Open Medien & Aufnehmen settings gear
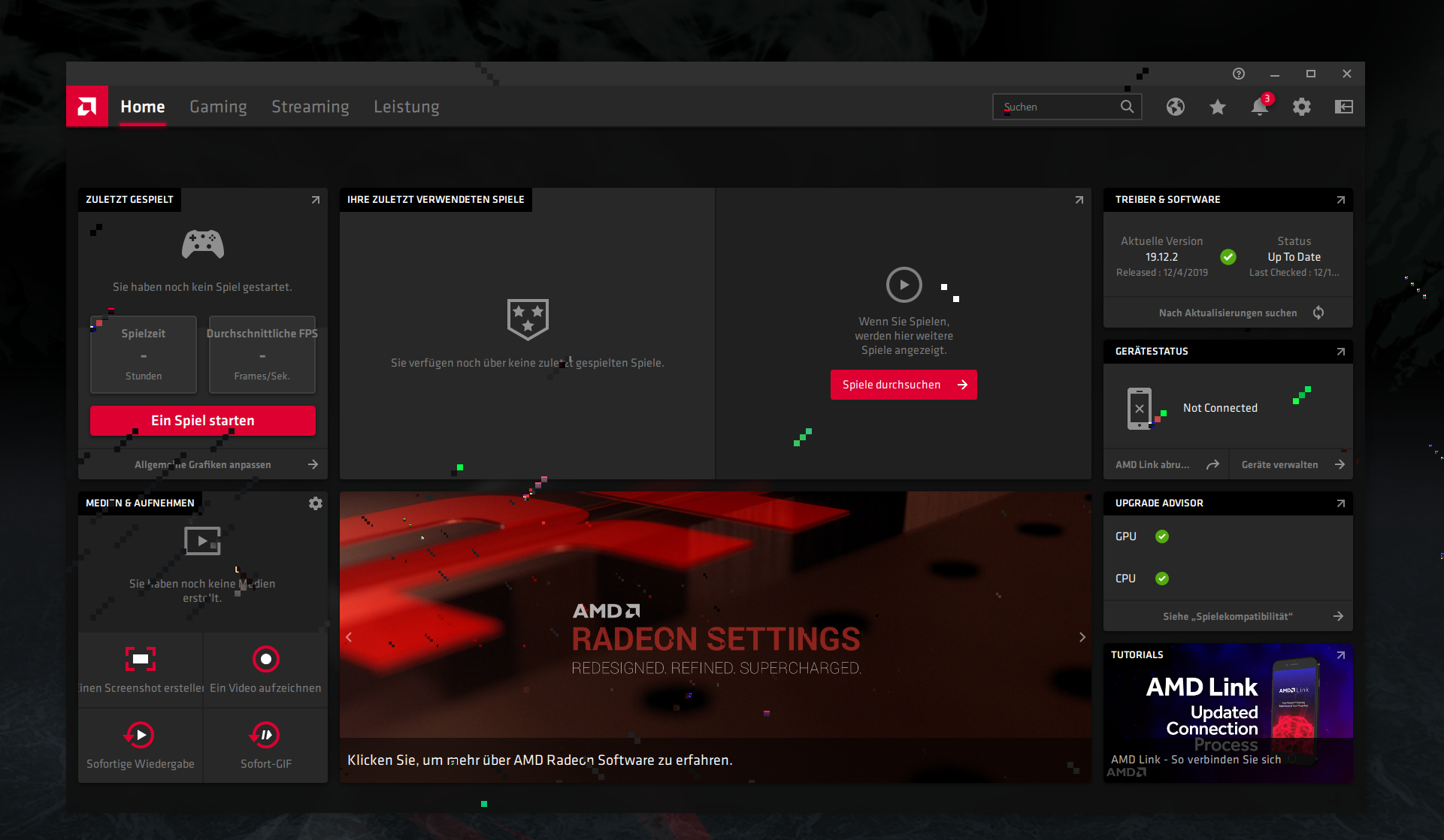This screenshot has height=840, width=1444. click(x=316, y=503)
